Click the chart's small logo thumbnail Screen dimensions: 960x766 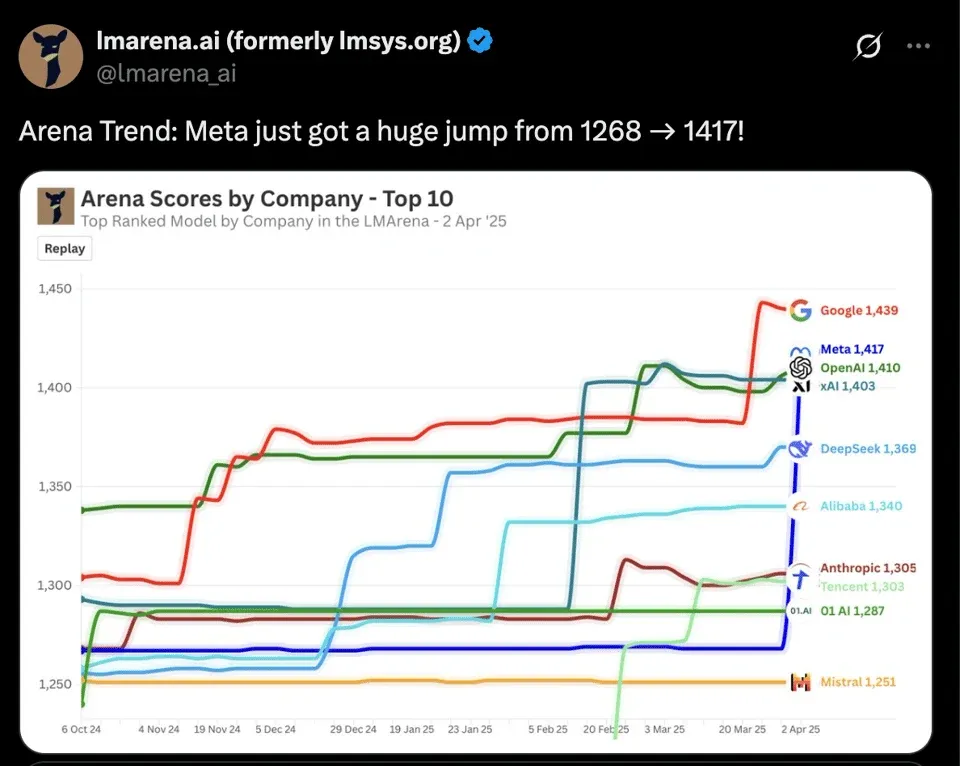click(57, 206)
